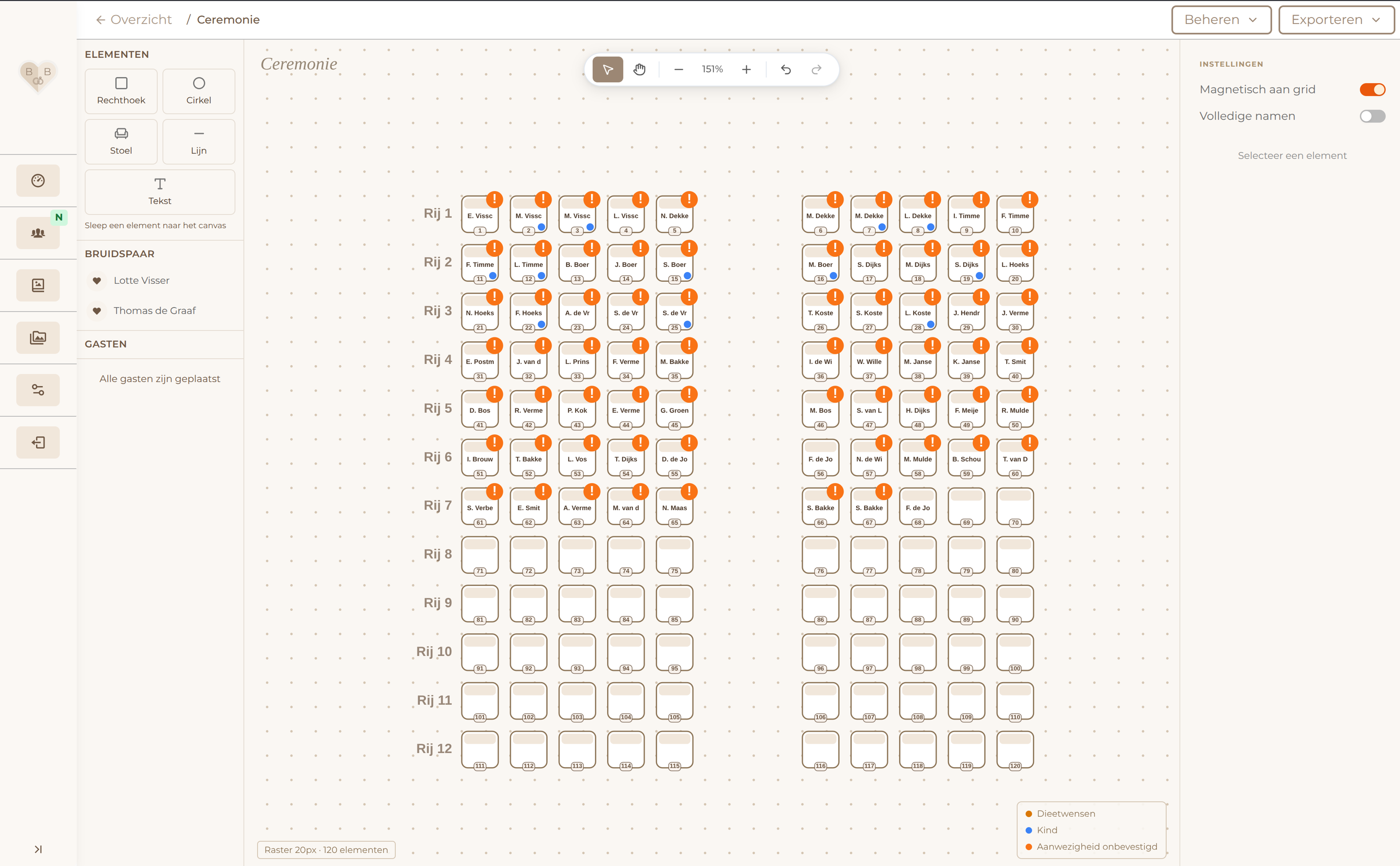Open the seating plan sidebar icon
Viewport: 1400px width, 866px height.
pos(38,285)
